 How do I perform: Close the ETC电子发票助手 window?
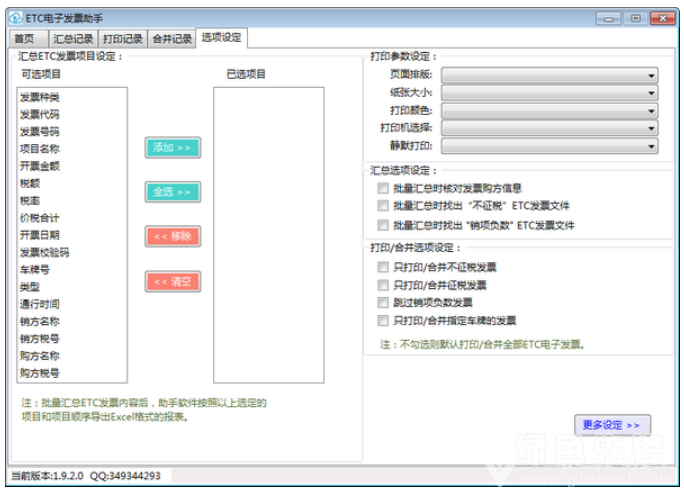pyautogui.click(x=663, y=19)
